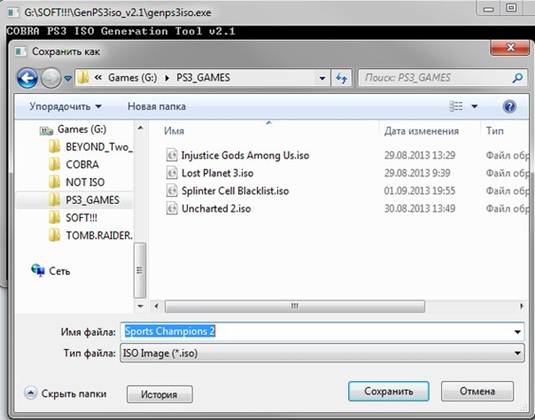Open recent locations dropdown arrow
Viewport: 535px width, 420px height.
click(68, 78)
